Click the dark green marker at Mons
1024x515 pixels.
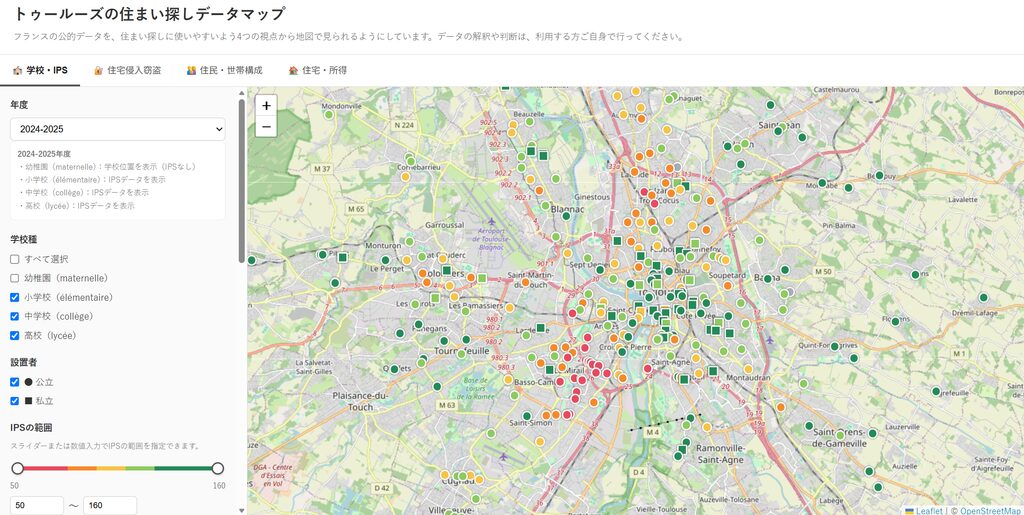tap(916, 275)
